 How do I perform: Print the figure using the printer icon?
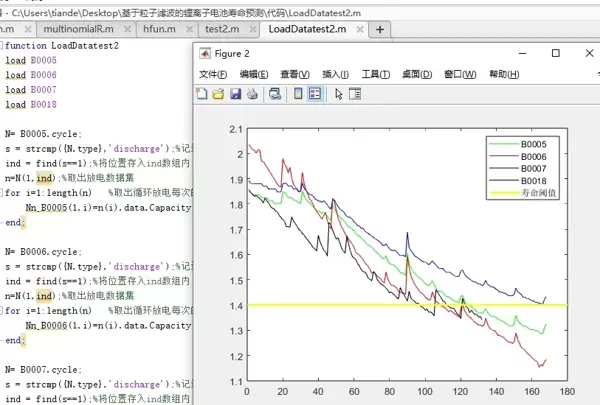(x=251, y=94)
